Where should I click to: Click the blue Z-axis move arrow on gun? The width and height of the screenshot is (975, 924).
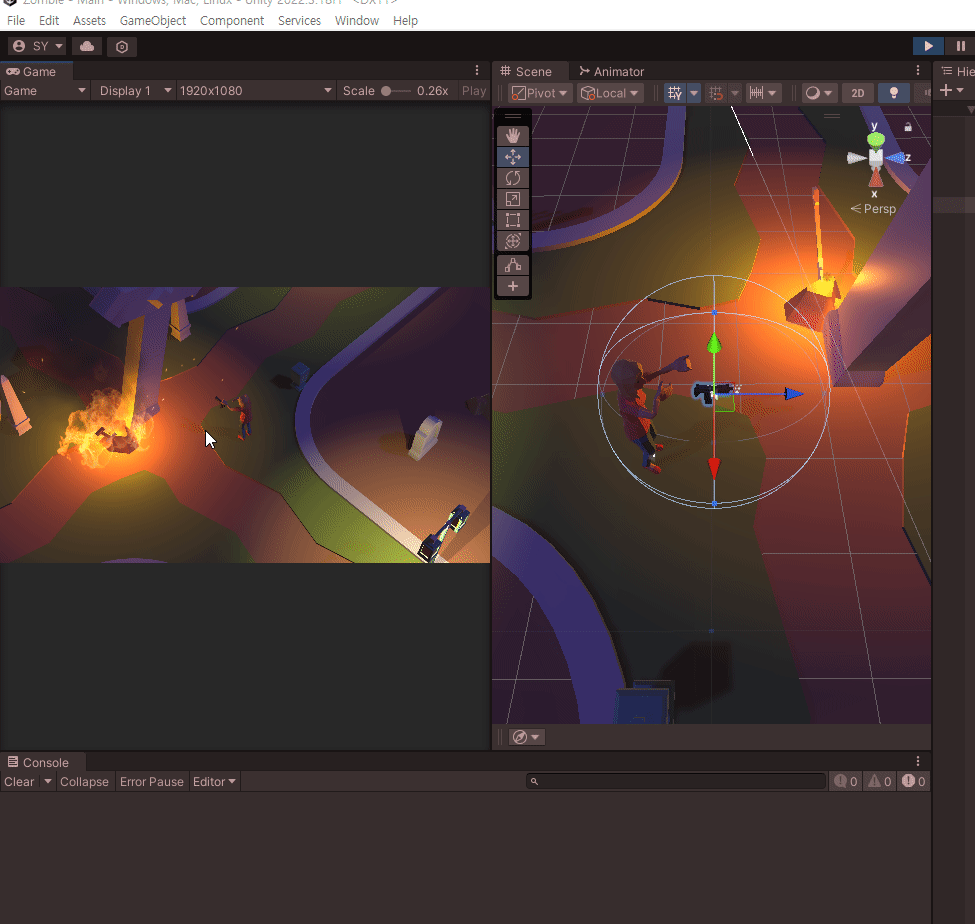(792, 394)
